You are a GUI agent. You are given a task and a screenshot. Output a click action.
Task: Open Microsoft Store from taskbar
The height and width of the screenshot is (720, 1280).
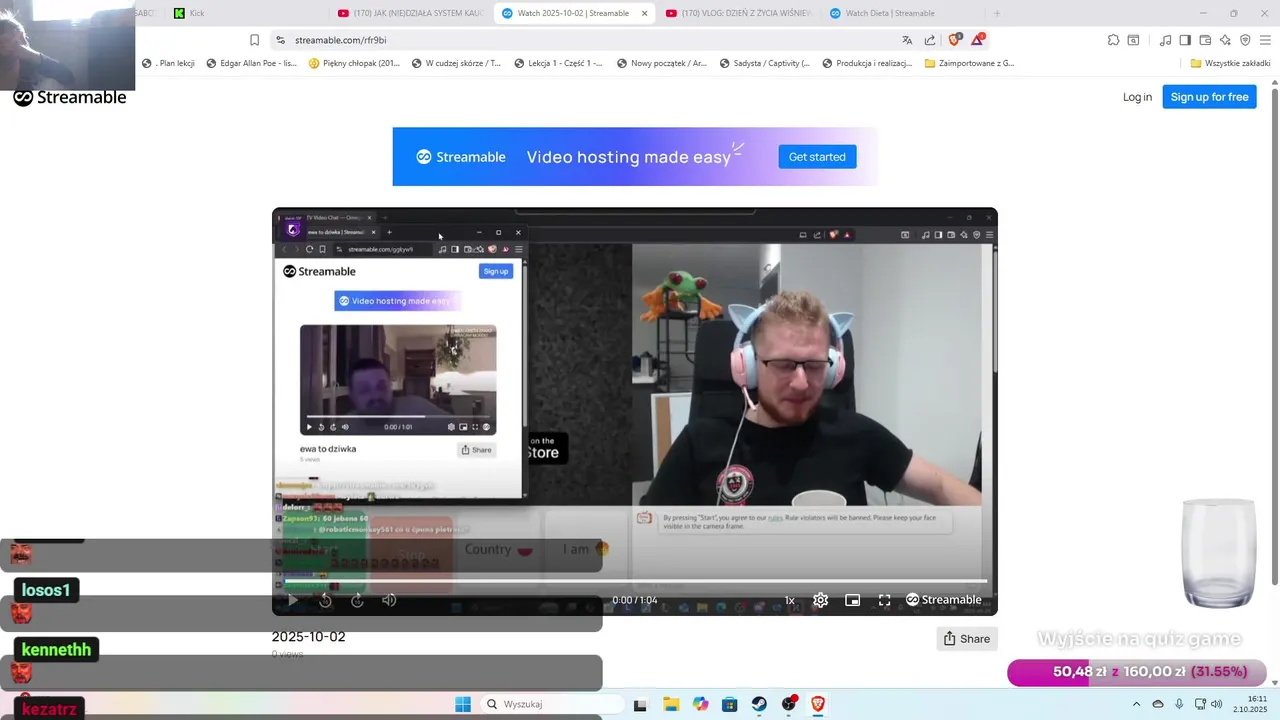point(730,704)
